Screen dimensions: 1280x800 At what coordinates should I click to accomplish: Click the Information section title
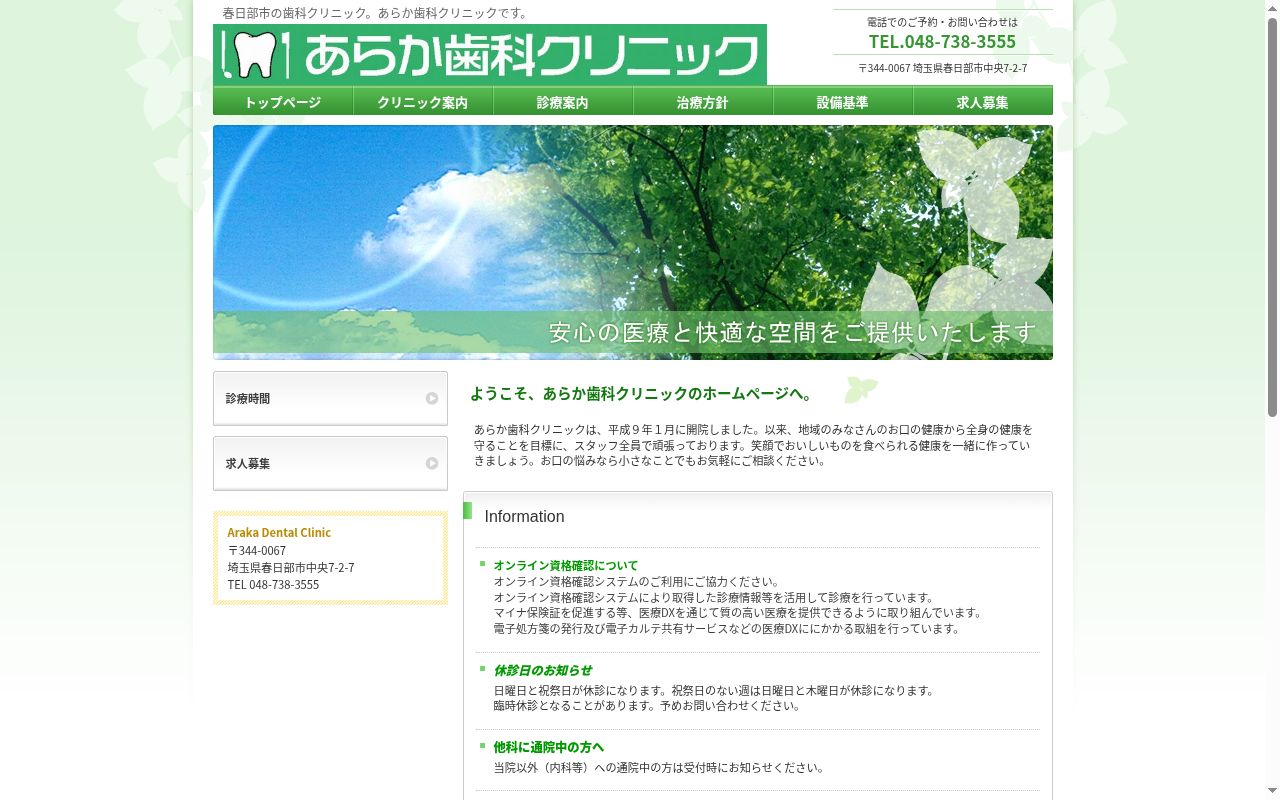pos(524,516)
